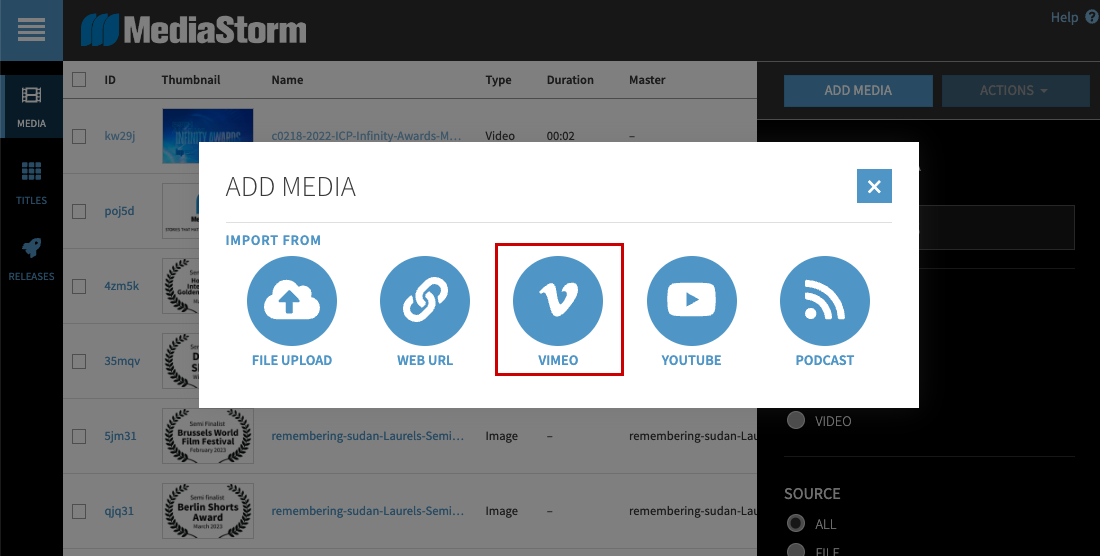Open media ID 5jm31
The image size is (1100, 556).
(x=120, y=436)
